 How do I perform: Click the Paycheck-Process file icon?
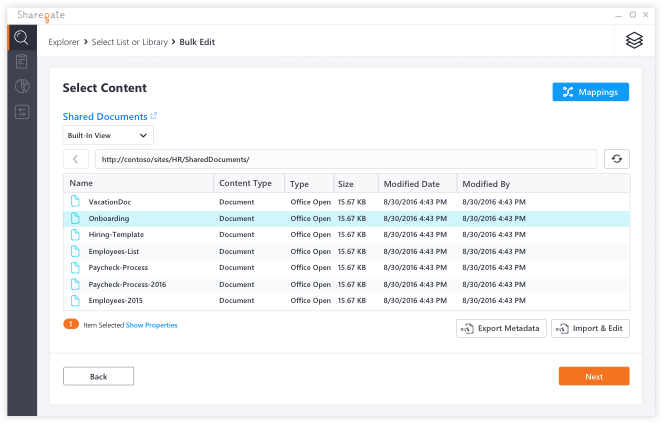pos(75,267)
